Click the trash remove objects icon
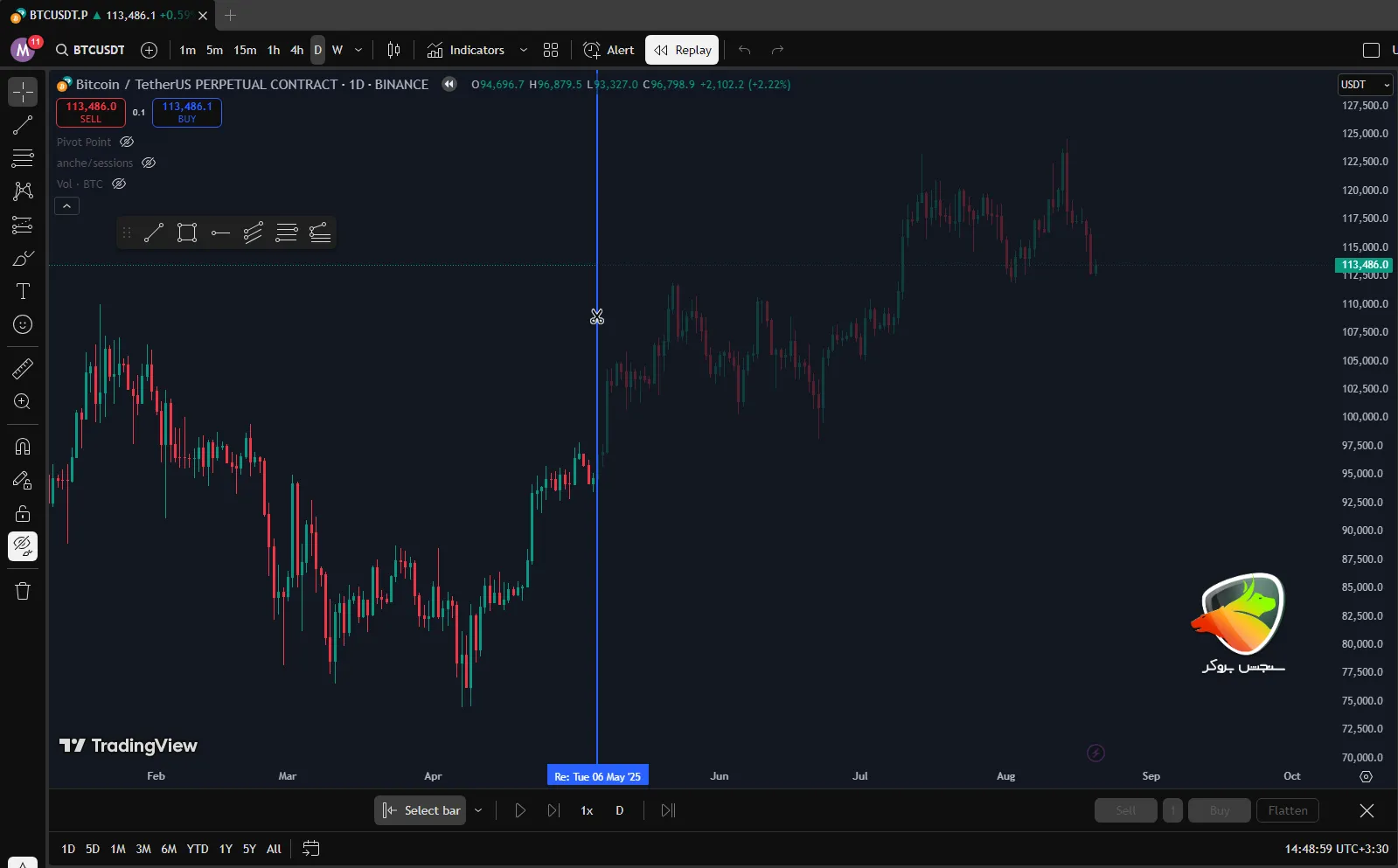 click(x=23, y=591)
